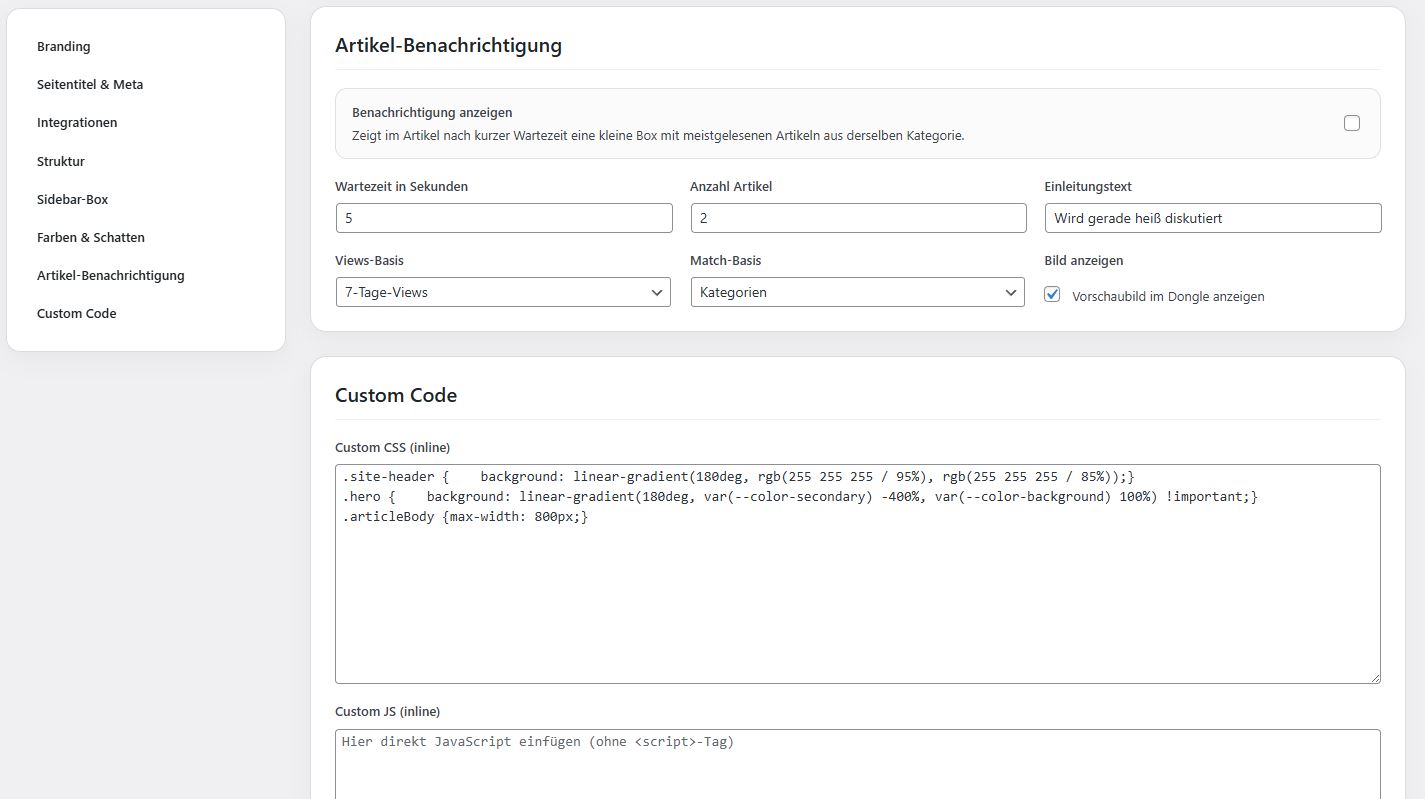This screenshot has width=1425, height=799.
Task: Click the Custom Code sidebar link
Action: tap(77, 313)
